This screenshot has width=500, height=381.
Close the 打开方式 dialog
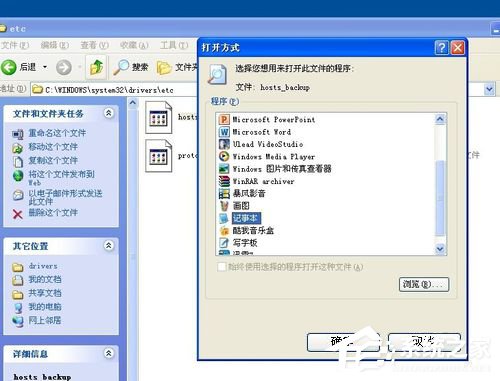[x=458, y=48]
